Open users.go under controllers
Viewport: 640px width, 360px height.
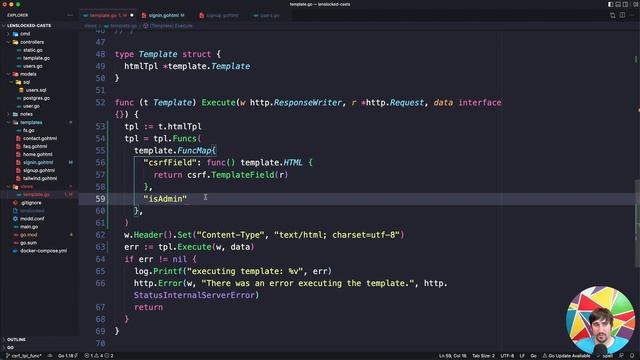point(33,66)
